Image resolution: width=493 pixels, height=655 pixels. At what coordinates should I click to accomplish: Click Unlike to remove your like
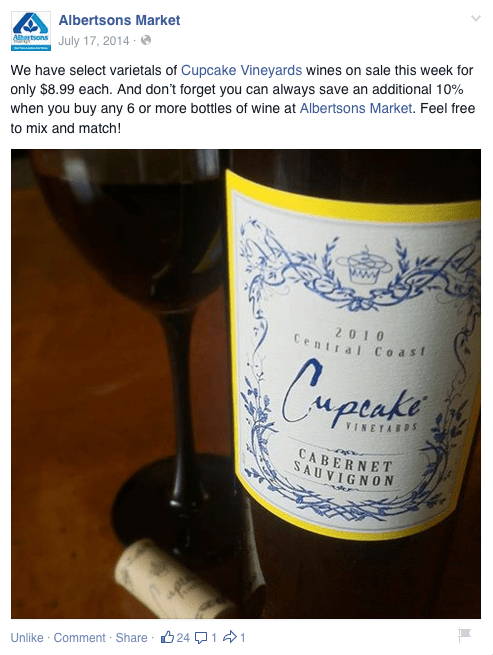pyautogui.click(x=27, y=638)
